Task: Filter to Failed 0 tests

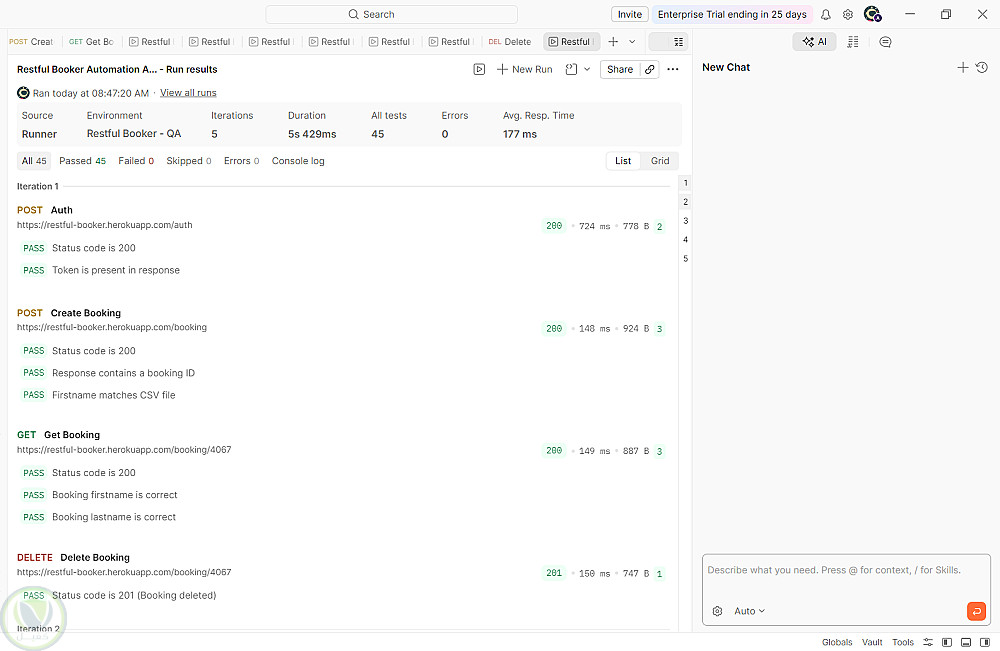Action: pyautogui.click(x=136, y=161)
